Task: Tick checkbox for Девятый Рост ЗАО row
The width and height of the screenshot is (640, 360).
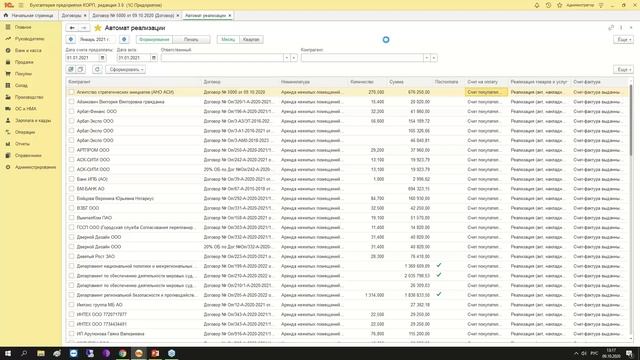Action: (x=71, y=256)
